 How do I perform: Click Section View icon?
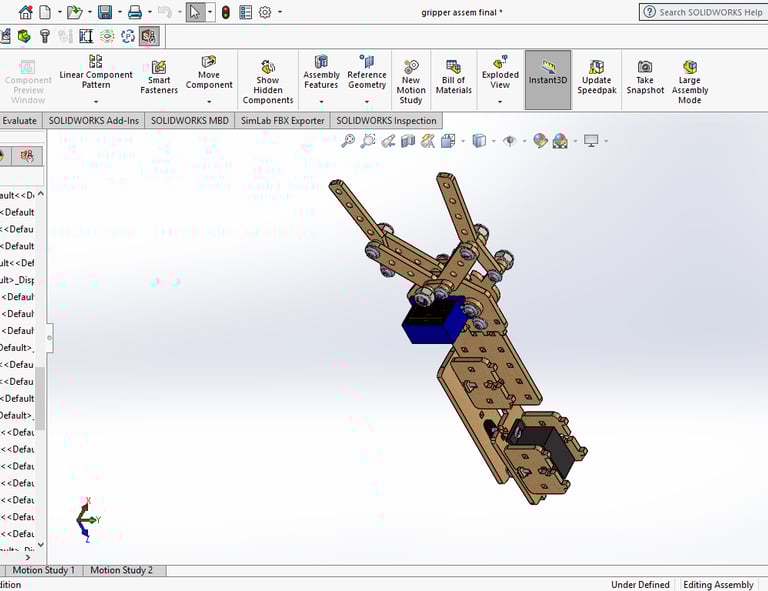pyautogui.click(x=408, y=141)
